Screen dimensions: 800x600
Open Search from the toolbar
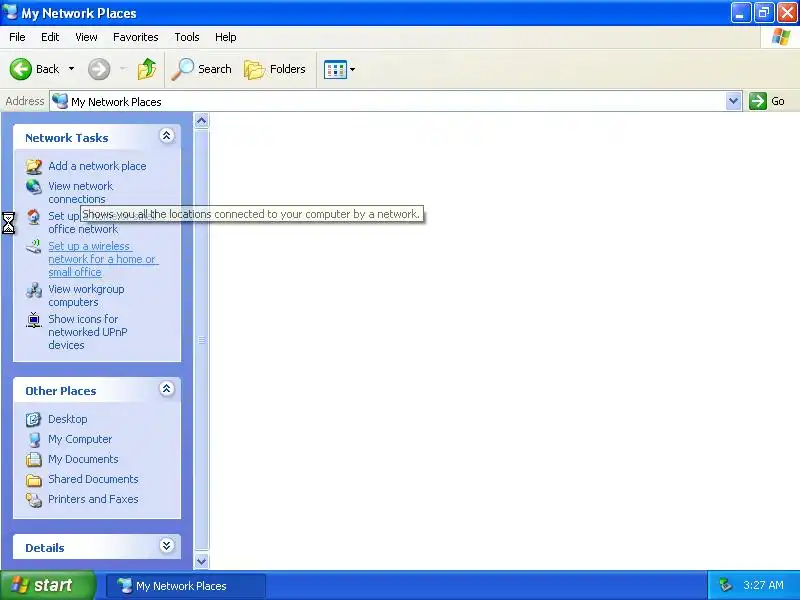202,69
